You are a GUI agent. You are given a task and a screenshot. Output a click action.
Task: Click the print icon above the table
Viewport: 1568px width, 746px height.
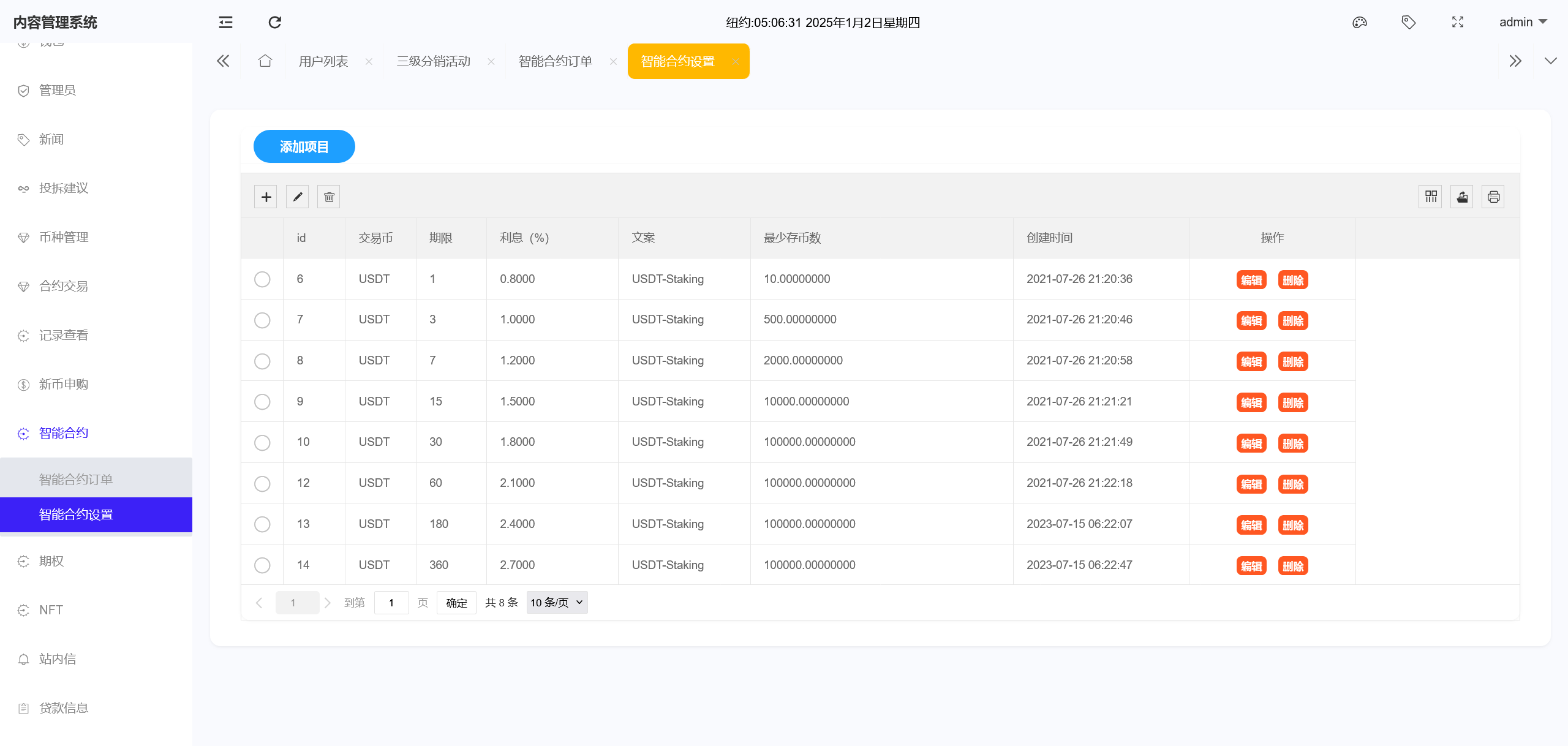coord(1493,197)
